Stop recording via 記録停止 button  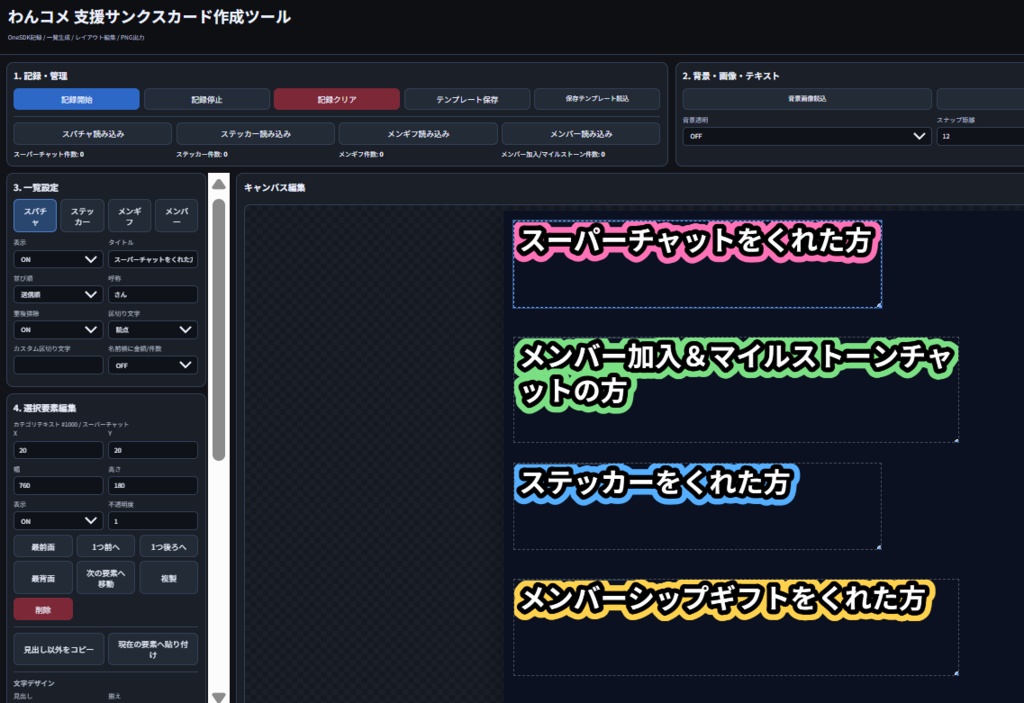[207, 99]
